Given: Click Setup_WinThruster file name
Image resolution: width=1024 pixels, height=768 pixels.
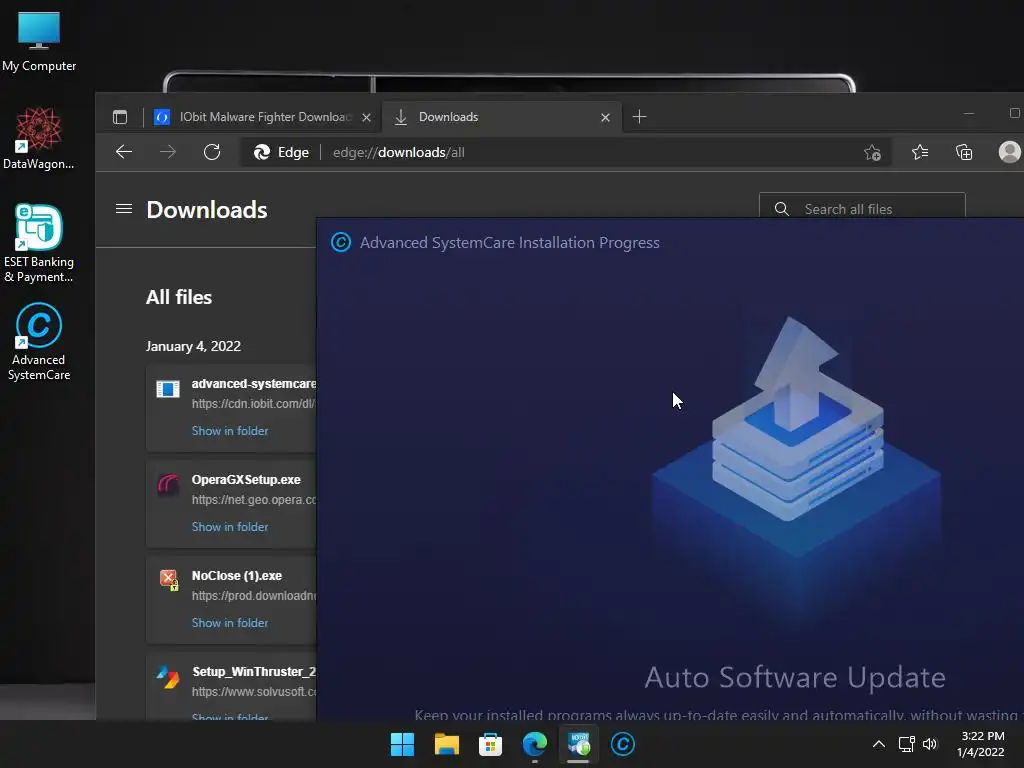Looking at the screenshot, I should coord(254,671).
